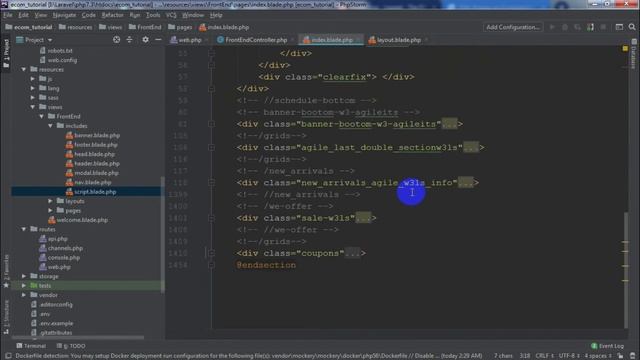This screenshot has width=640, height=360.
Task: Hide the Project panel with minus icon
Action: point(158,40)
